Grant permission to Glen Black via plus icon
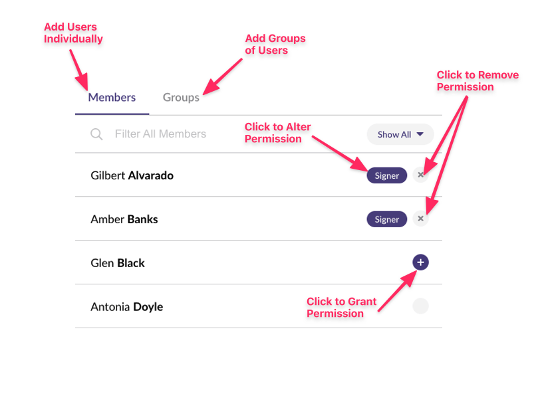 pos(420,262)
